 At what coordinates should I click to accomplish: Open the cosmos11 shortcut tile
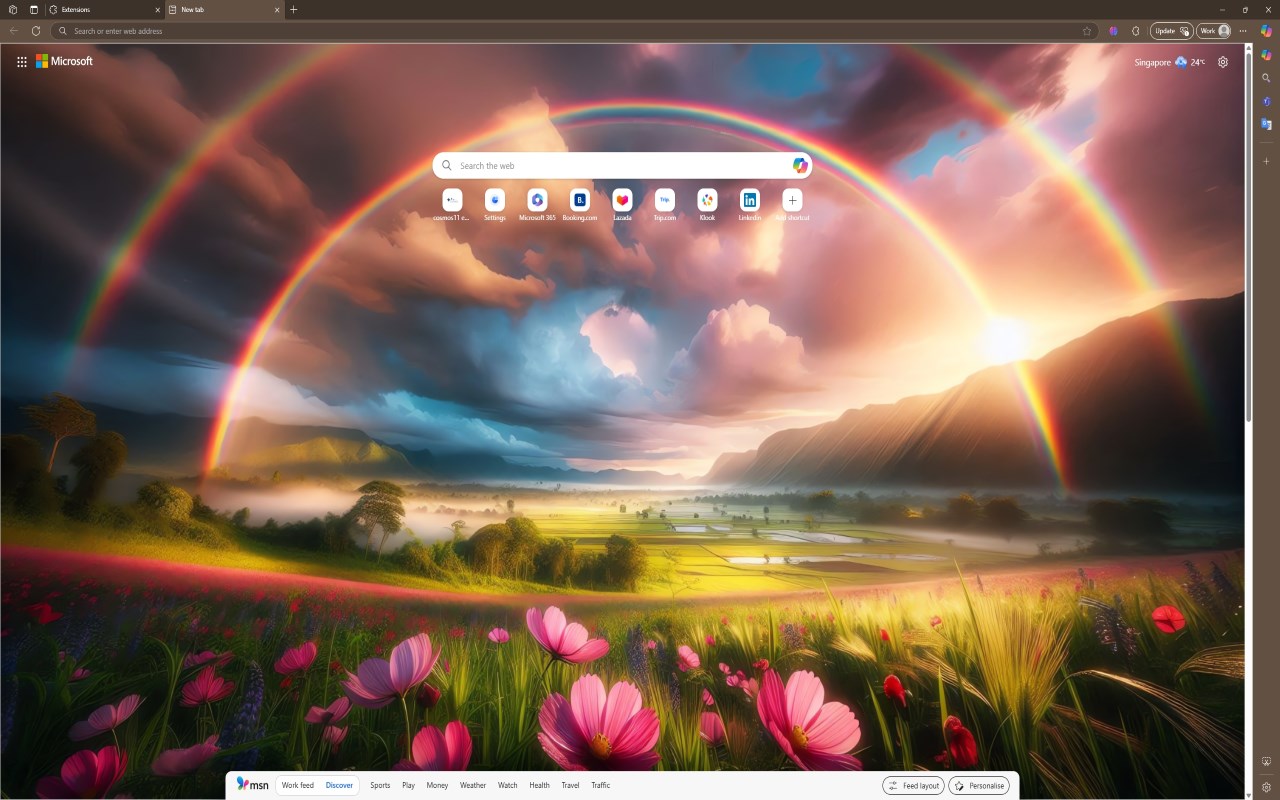tap(452, 205)
